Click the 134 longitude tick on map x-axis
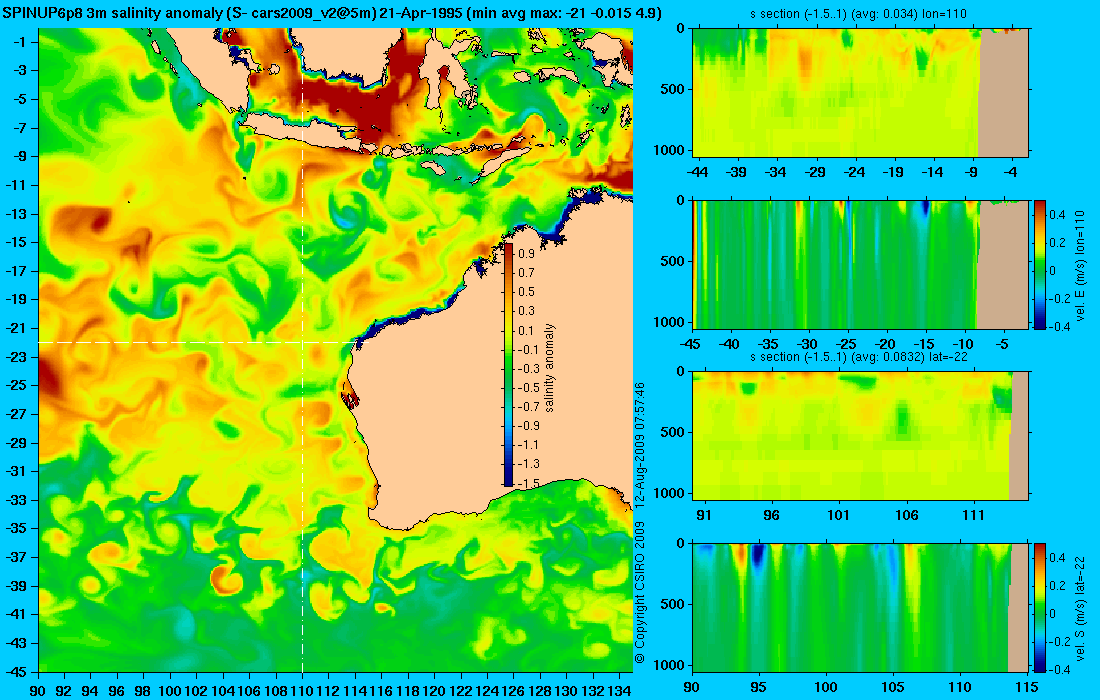This screenshot has width=1100, height=700. point(619,691)
